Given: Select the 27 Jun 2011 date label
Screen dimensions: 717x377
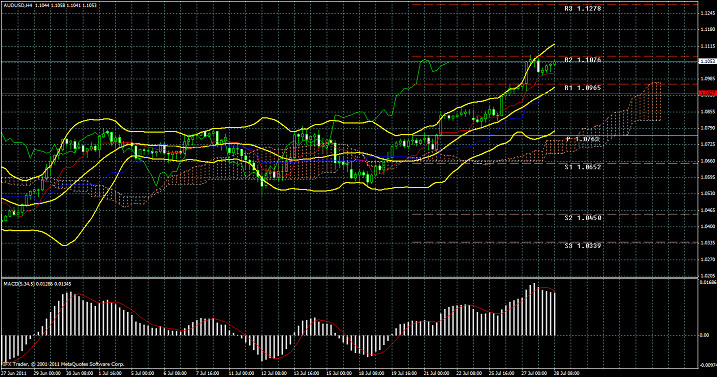Looking at the screenshot, I should pyautogui.click(x=13, y=373).
